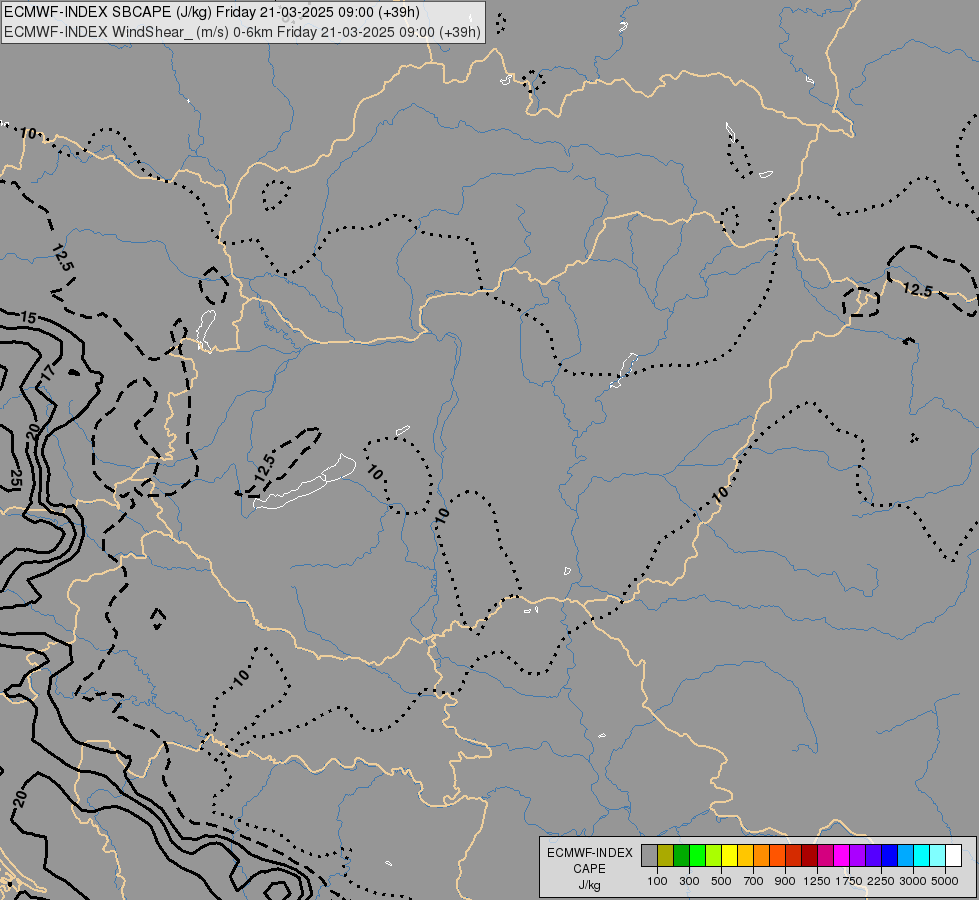Click the legend label 2250
The height and width of the screenshot is (900, 979).
881,881
